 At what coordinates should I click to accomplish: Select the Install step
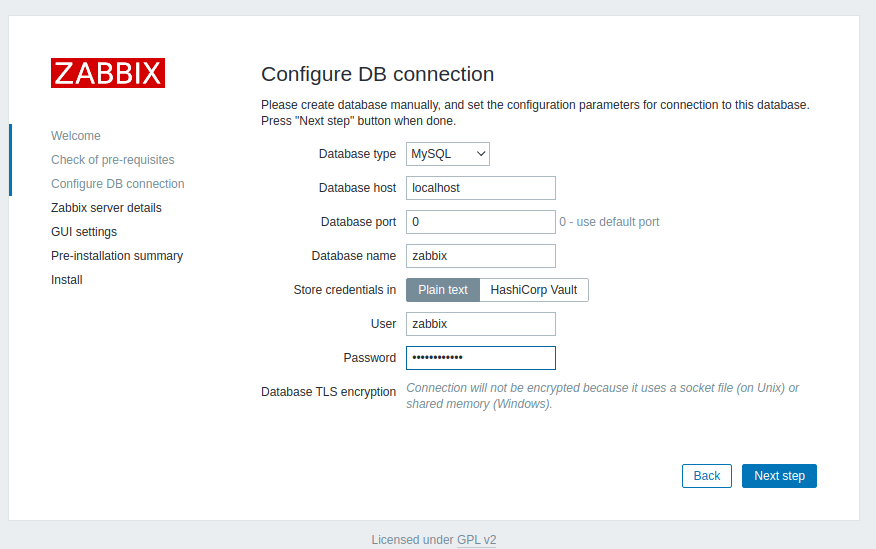click(x=67, y=280)
